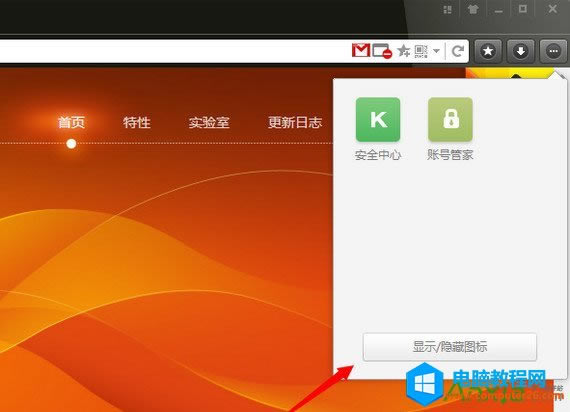
Task: Click the skin shirt icon in title bar
Action: tap(473, 9)
